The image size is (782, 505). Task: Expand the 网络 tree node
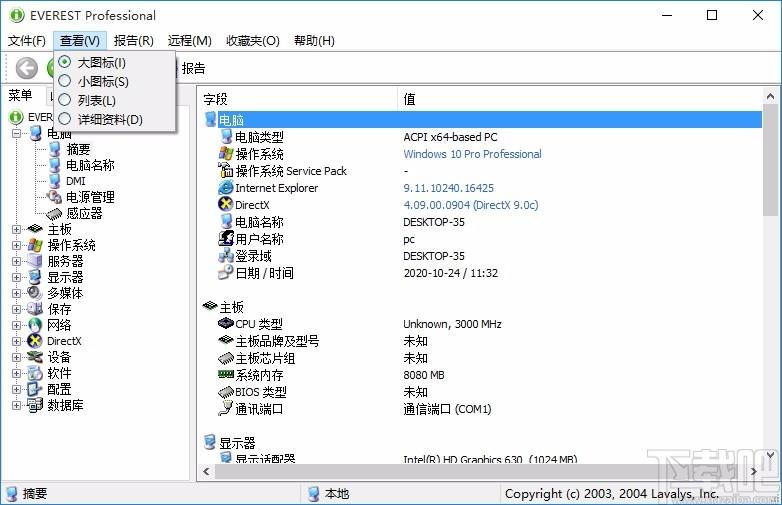click(x=16, y=326)
